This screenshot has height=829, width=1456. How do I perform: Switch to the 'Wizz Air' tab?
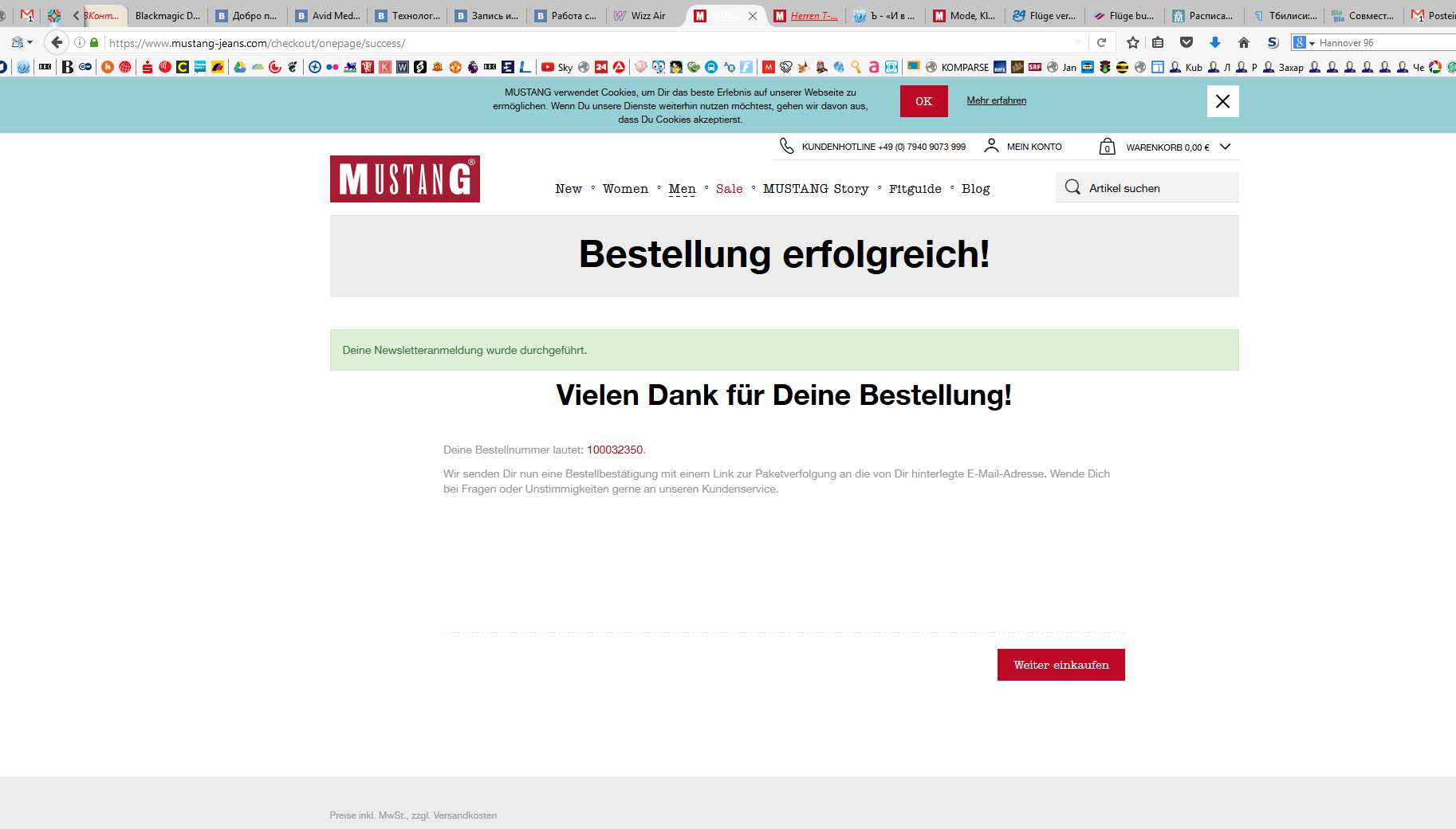pyautogui.click(x=647, y=15)
